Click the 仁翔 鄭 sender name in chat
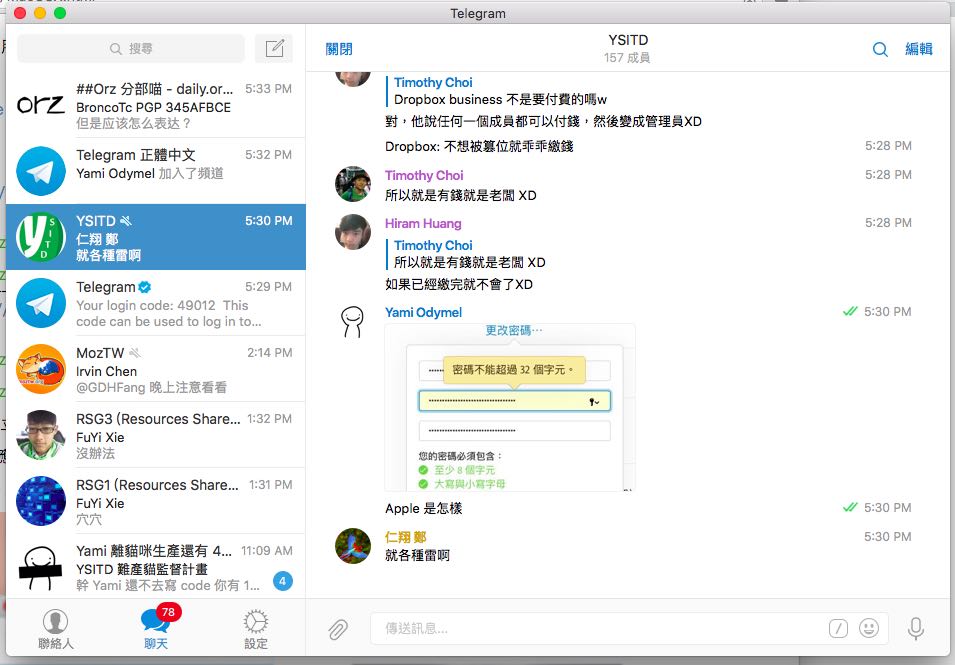The width and height of the screenshot is (955, 665). (406, 537)
